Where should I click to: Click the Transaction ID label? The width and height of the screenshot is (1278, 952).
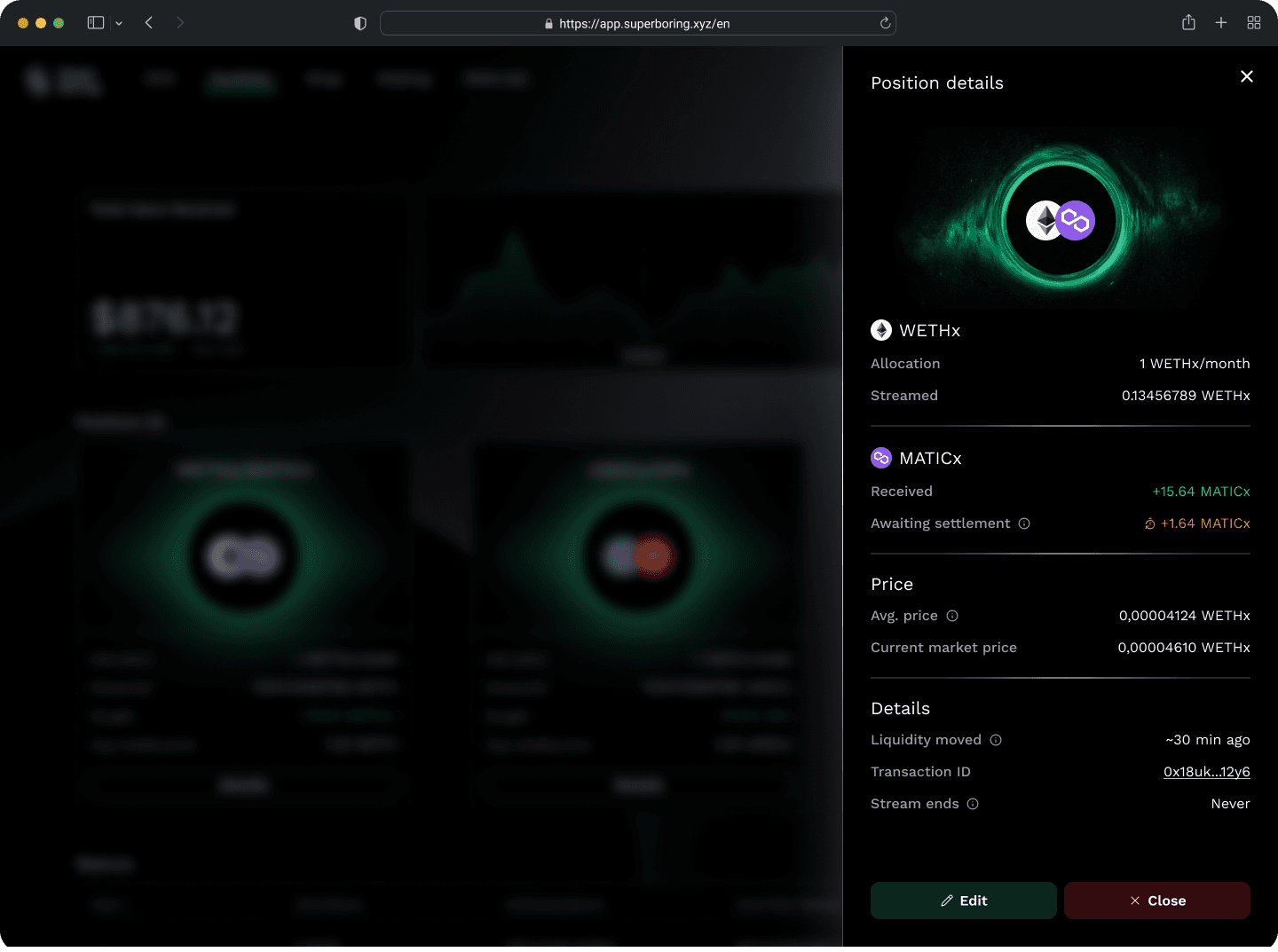[920, 772]
